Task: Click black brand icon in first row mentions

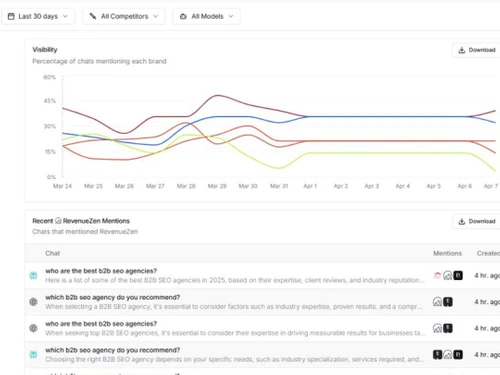Action: (x=458, y=275)
